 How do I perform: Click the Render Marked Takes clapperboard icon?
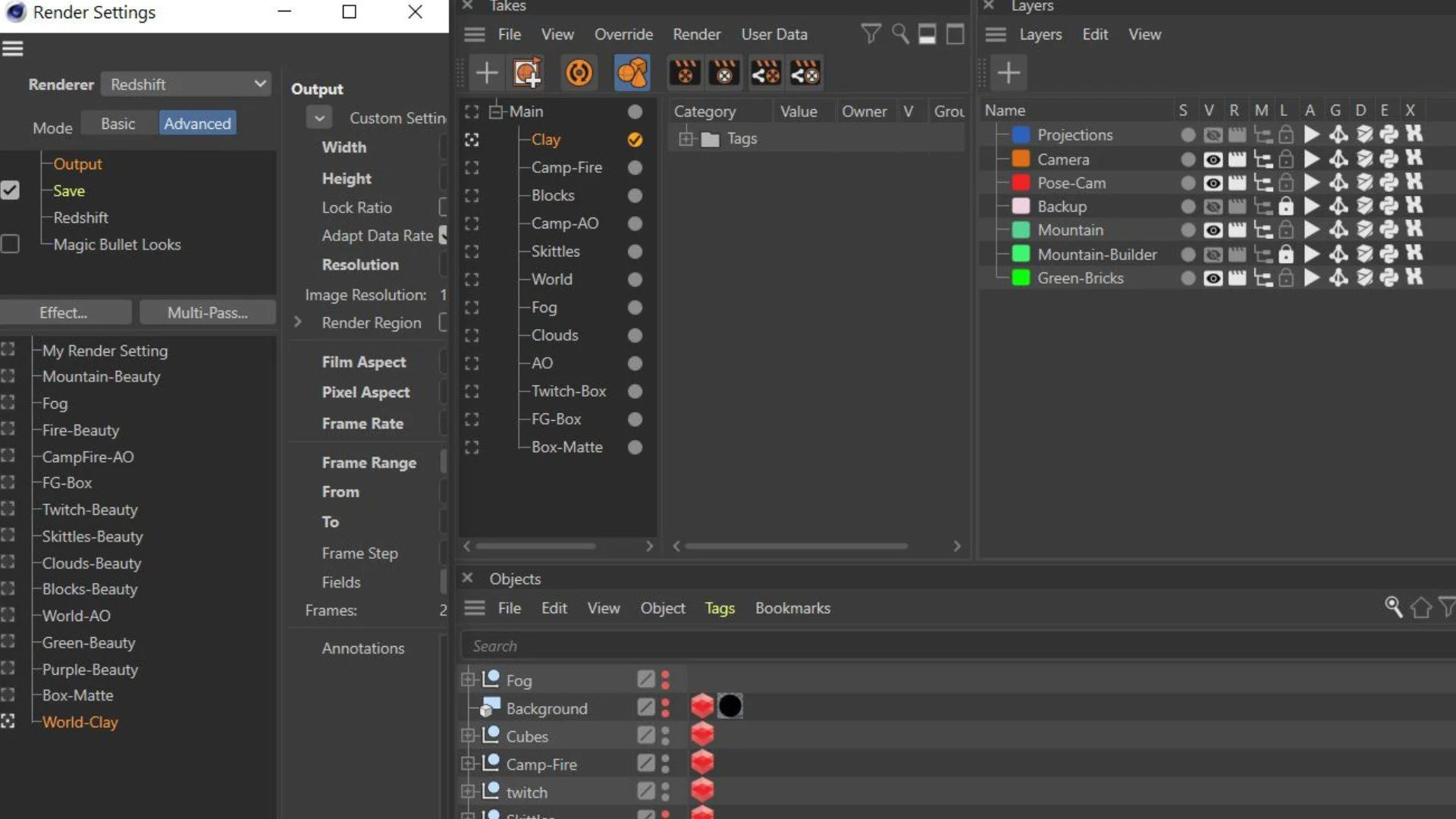[724, 73]
